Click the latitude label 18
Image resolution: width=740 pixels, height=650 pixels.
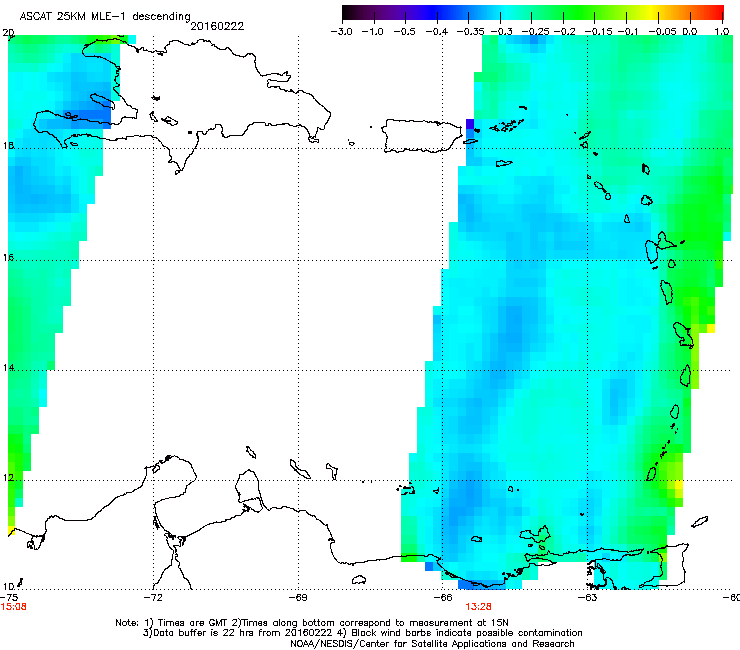coord(8,145)
